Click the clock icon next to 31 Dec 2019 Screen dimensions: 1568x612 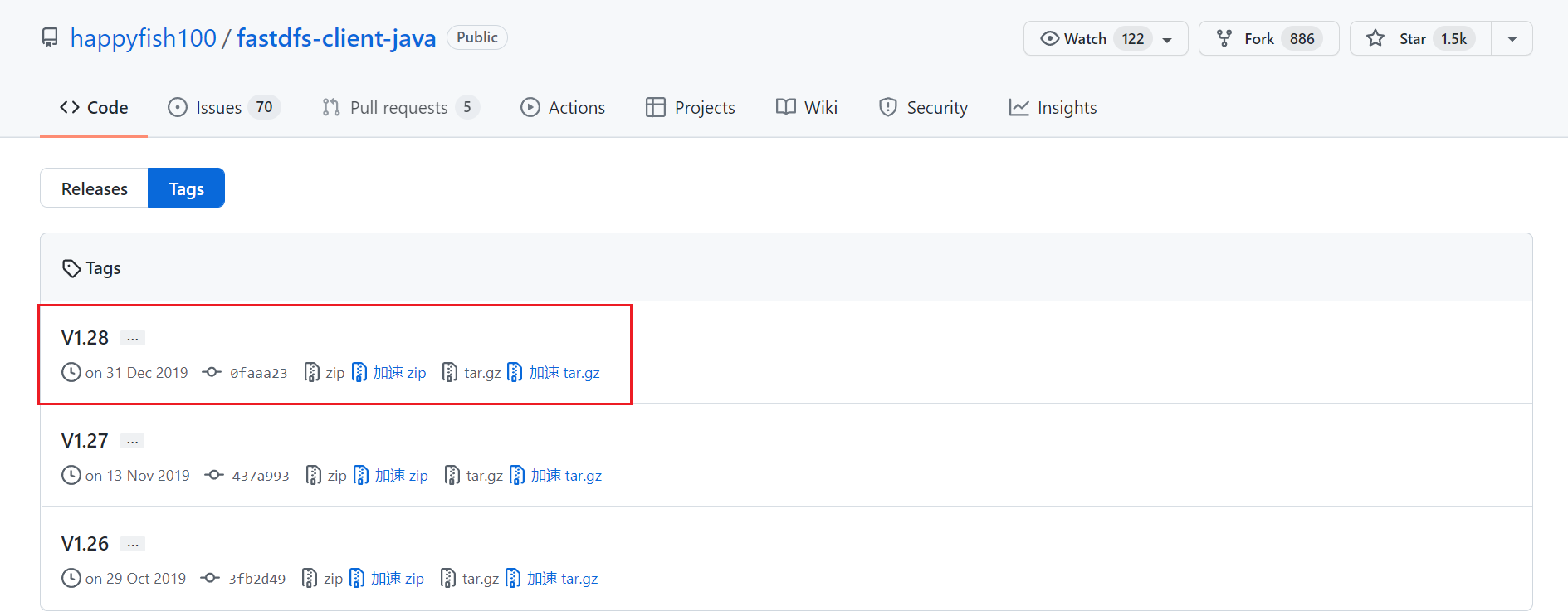71,372
